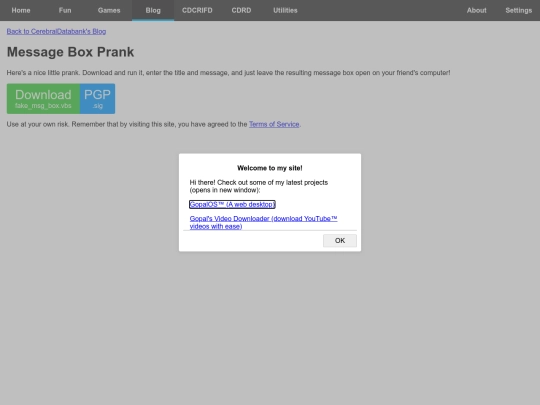Open the GopalOS web desktop link
The image size is (540, 405).
pyautogui.click(x=232, y=204)
